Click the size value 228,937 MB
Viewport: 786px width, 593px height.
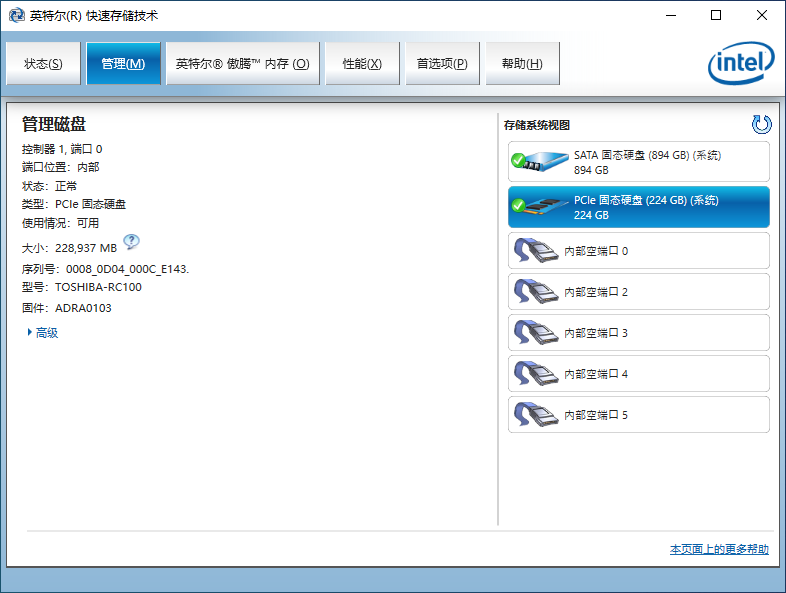pyautogui.click(x=86, y=248)
